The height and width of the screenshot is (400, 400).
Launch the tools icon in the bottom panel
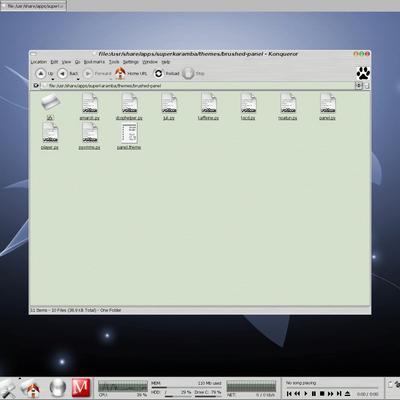[x=7, y=389]
